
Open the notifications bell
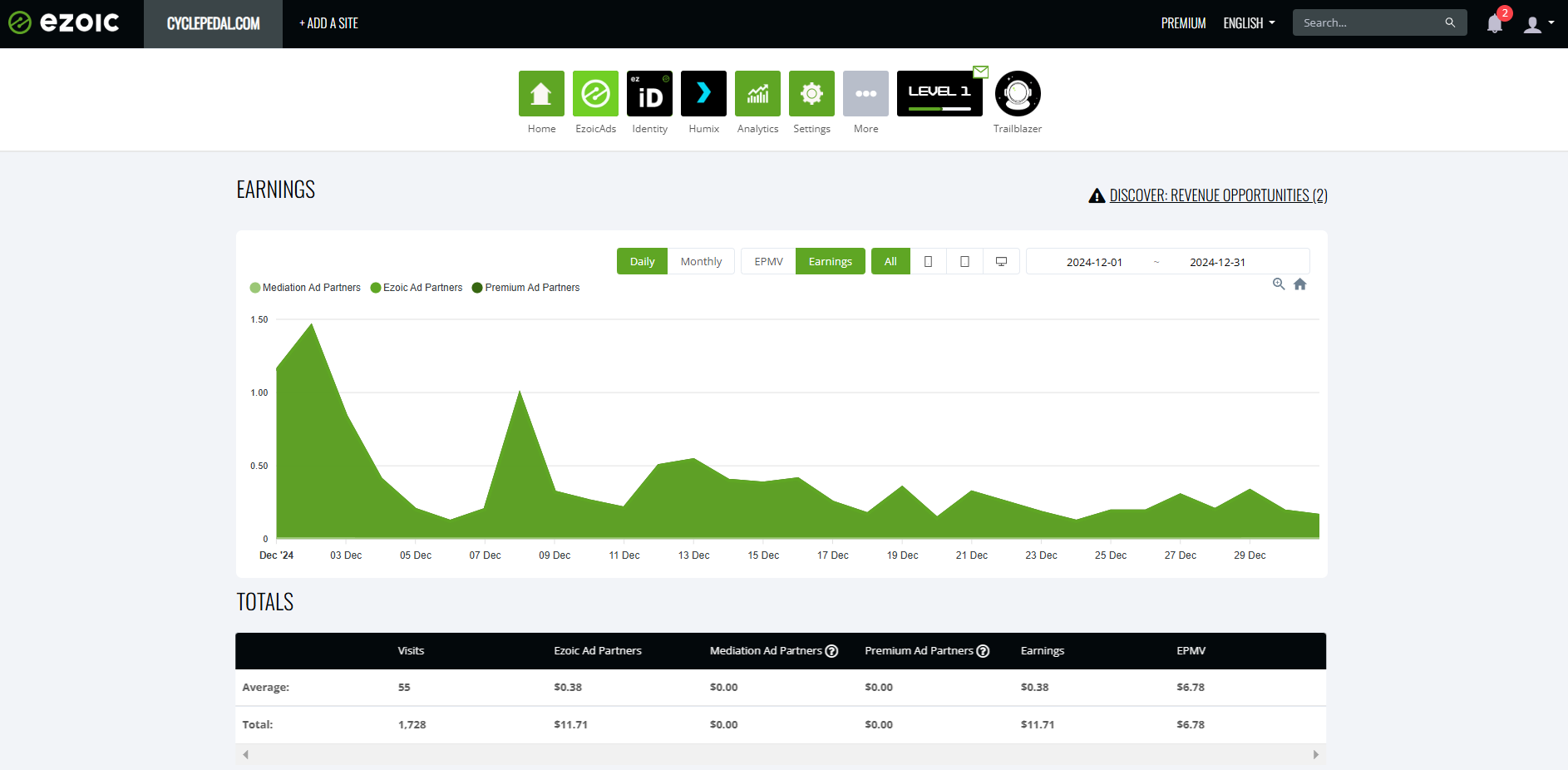(x=1495, y=23)
